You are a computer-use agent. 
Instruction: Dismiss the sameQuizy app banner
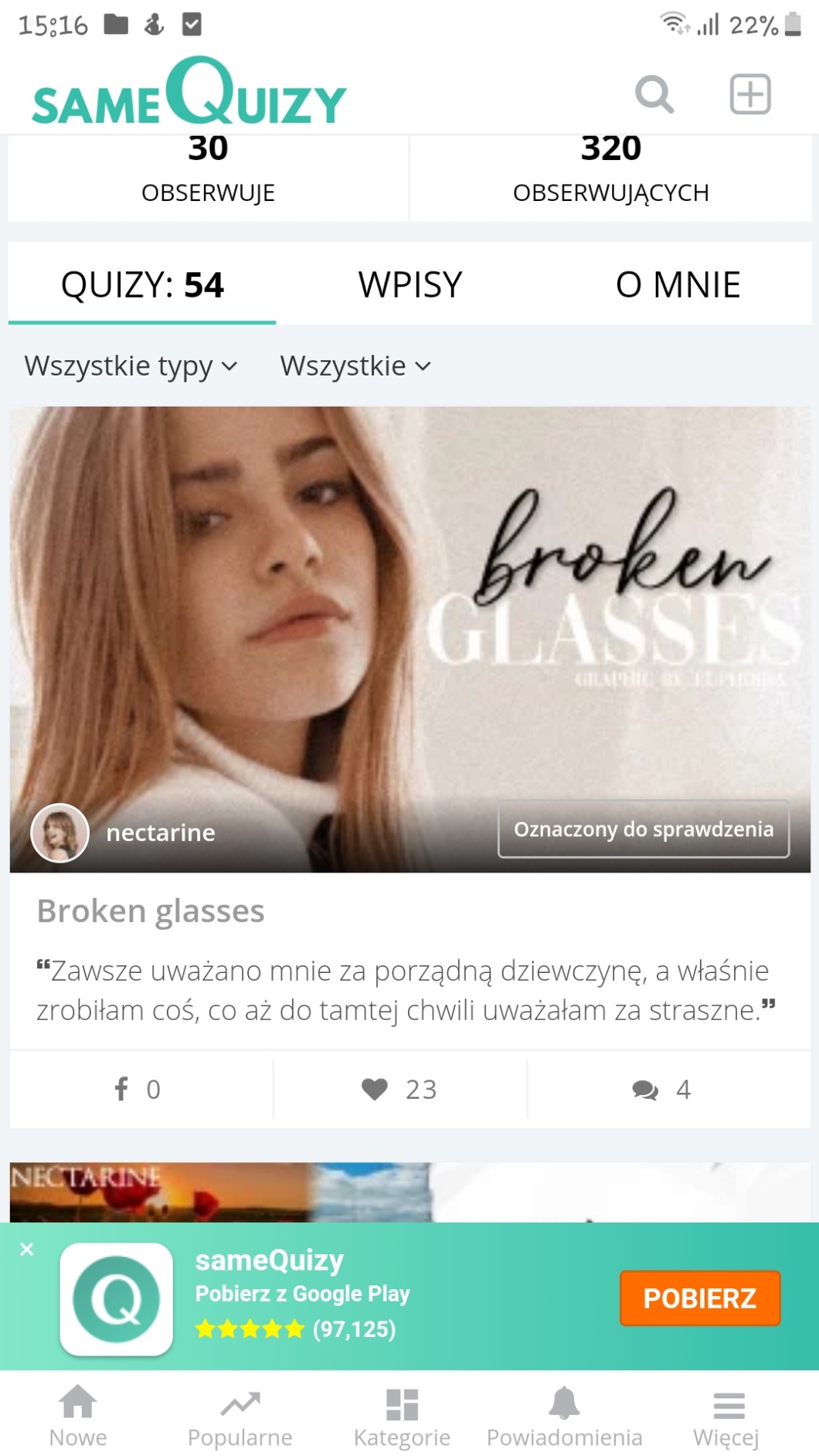pyautogui.click(x=27, y=1249)
